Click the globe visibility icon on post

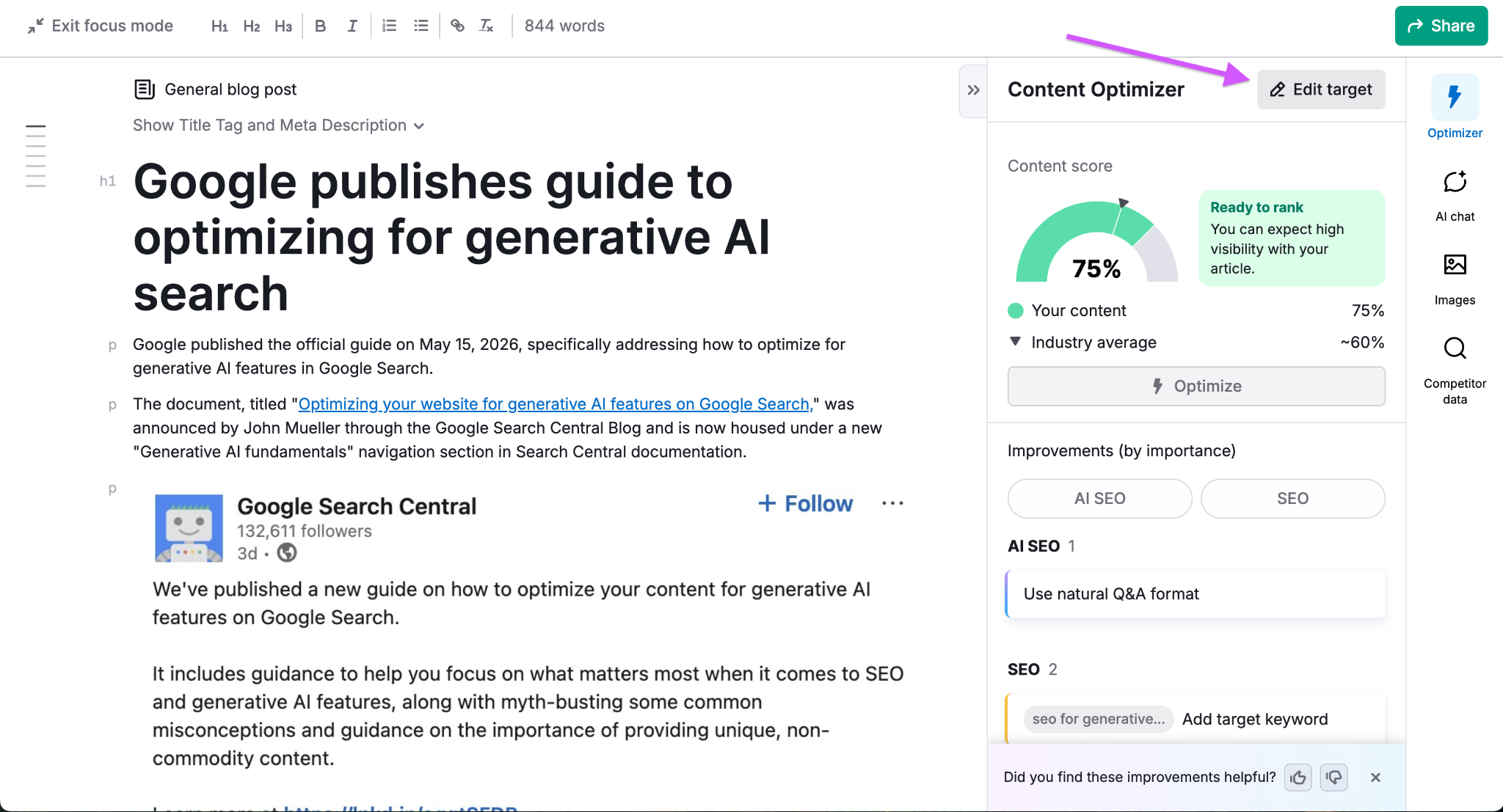tap(287, 553)
